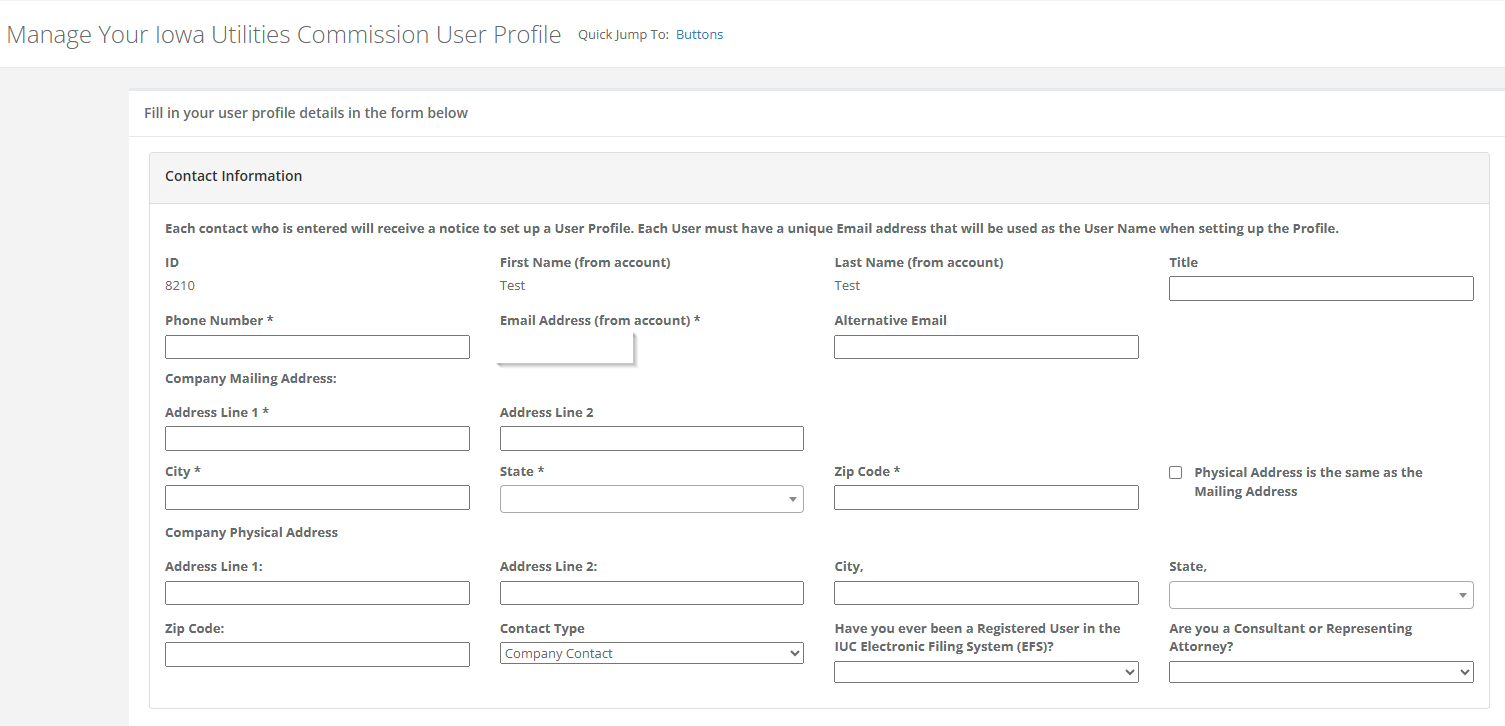
Task: Focus the mailing Zip Code field
Action: (986, 498)
